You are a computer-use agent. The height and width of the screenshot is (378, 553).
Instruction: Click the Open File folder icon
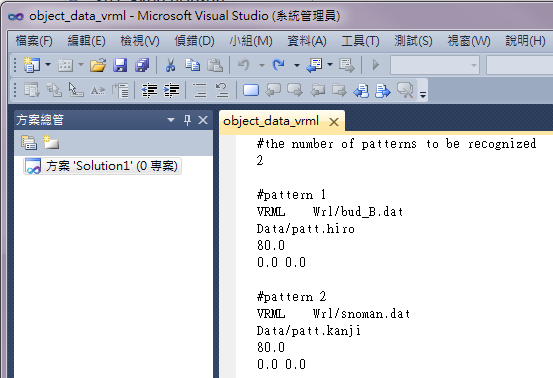(98, 65)
